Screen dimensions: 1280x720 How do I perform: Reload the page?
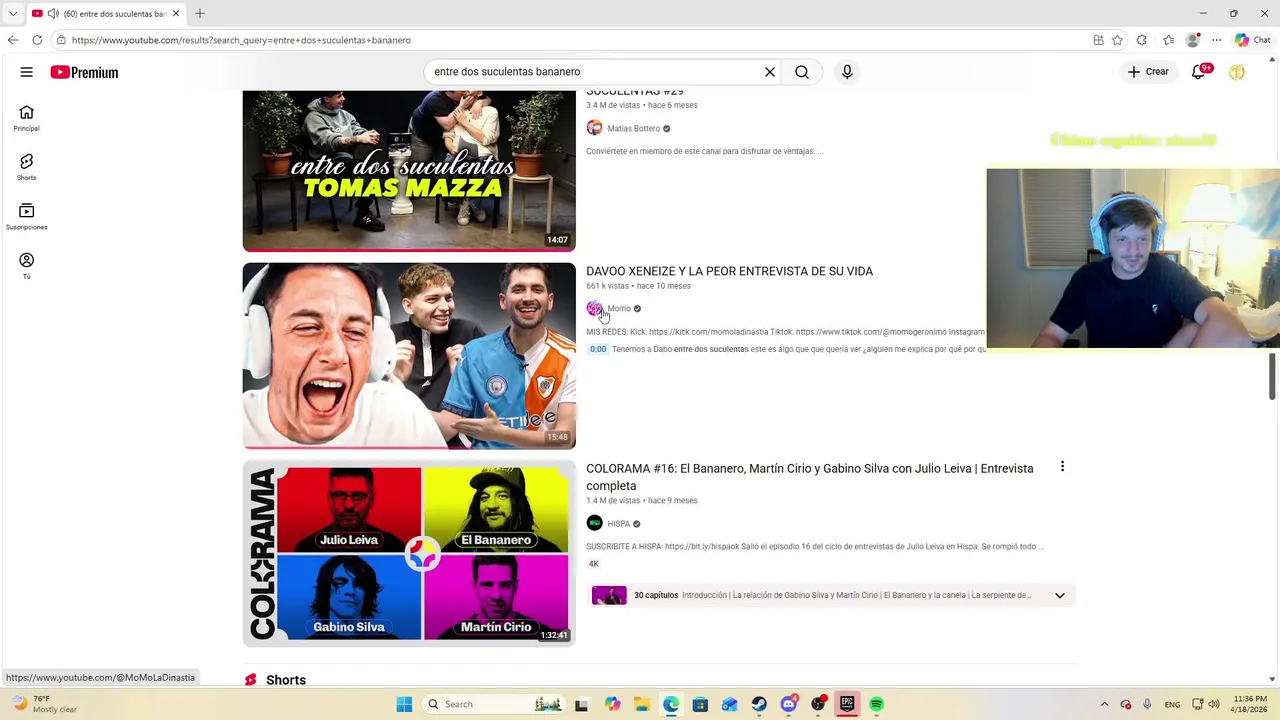point(37,40)
